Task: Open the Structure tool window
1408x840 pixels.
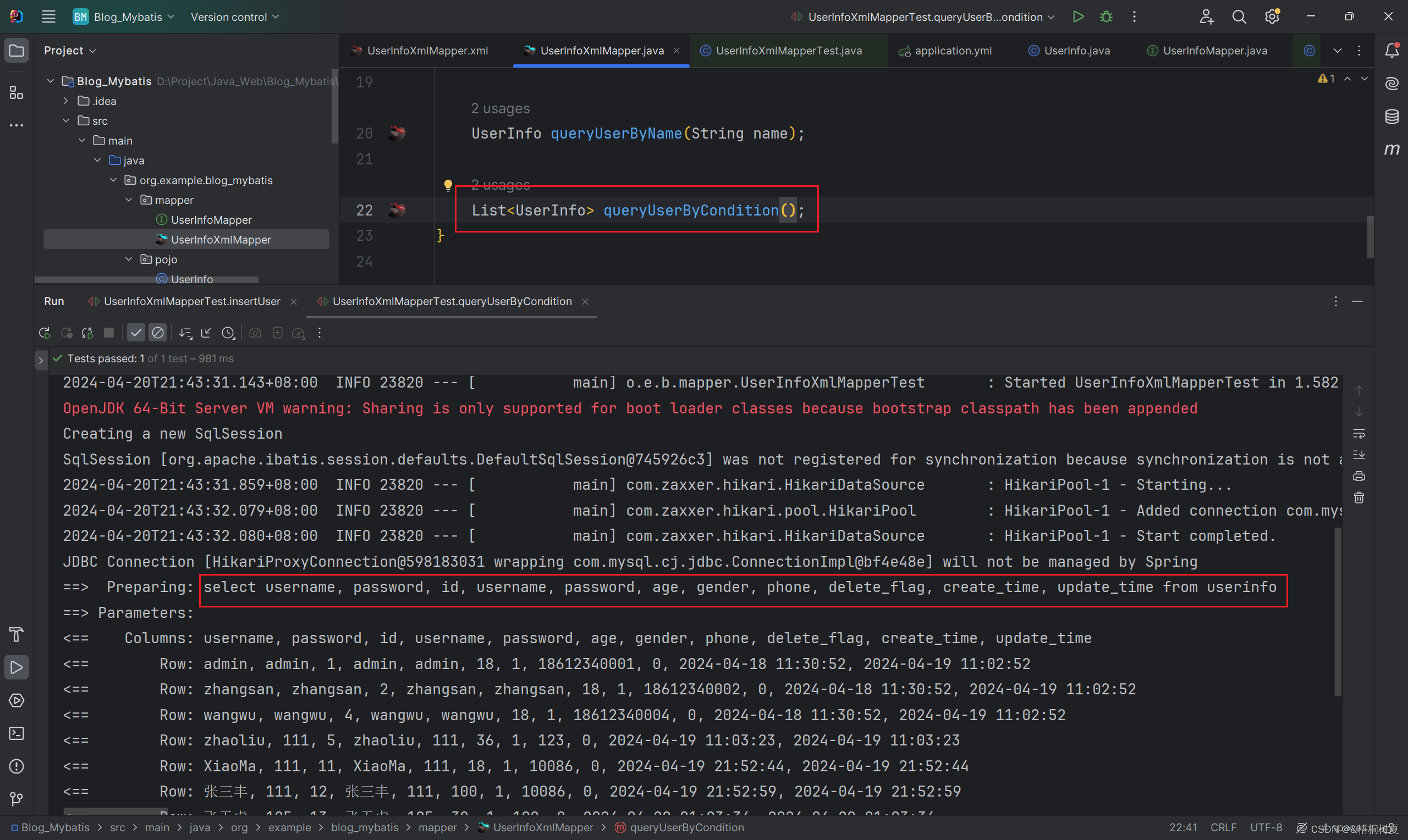Action: [x=16, y=92]
